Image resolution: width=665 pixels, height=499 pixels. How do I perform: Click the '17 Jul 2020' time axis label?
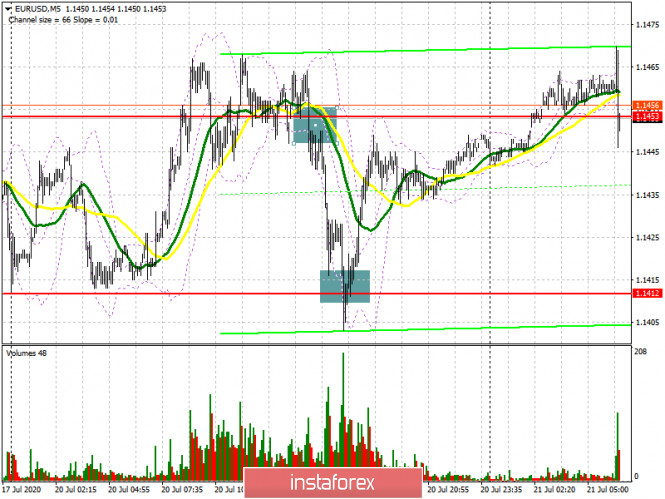(x=22, y=490)
